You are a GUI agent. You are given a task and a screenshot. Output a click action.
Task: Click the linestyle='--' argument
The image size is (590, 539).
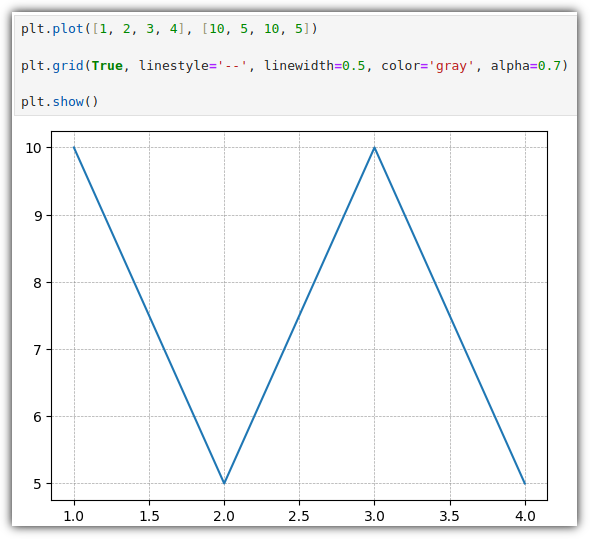click(193, 65)
